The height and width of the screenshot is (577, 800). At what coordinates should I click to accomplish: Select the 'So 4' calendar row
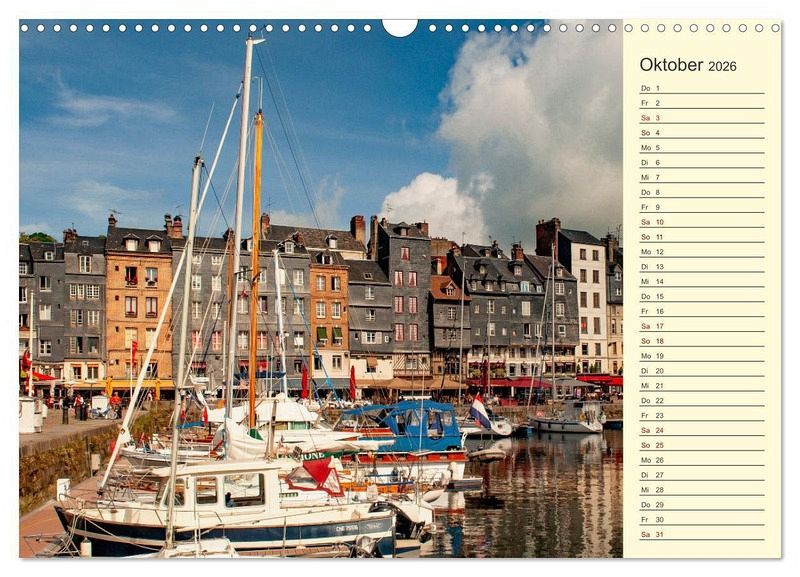tap(702, 133)
